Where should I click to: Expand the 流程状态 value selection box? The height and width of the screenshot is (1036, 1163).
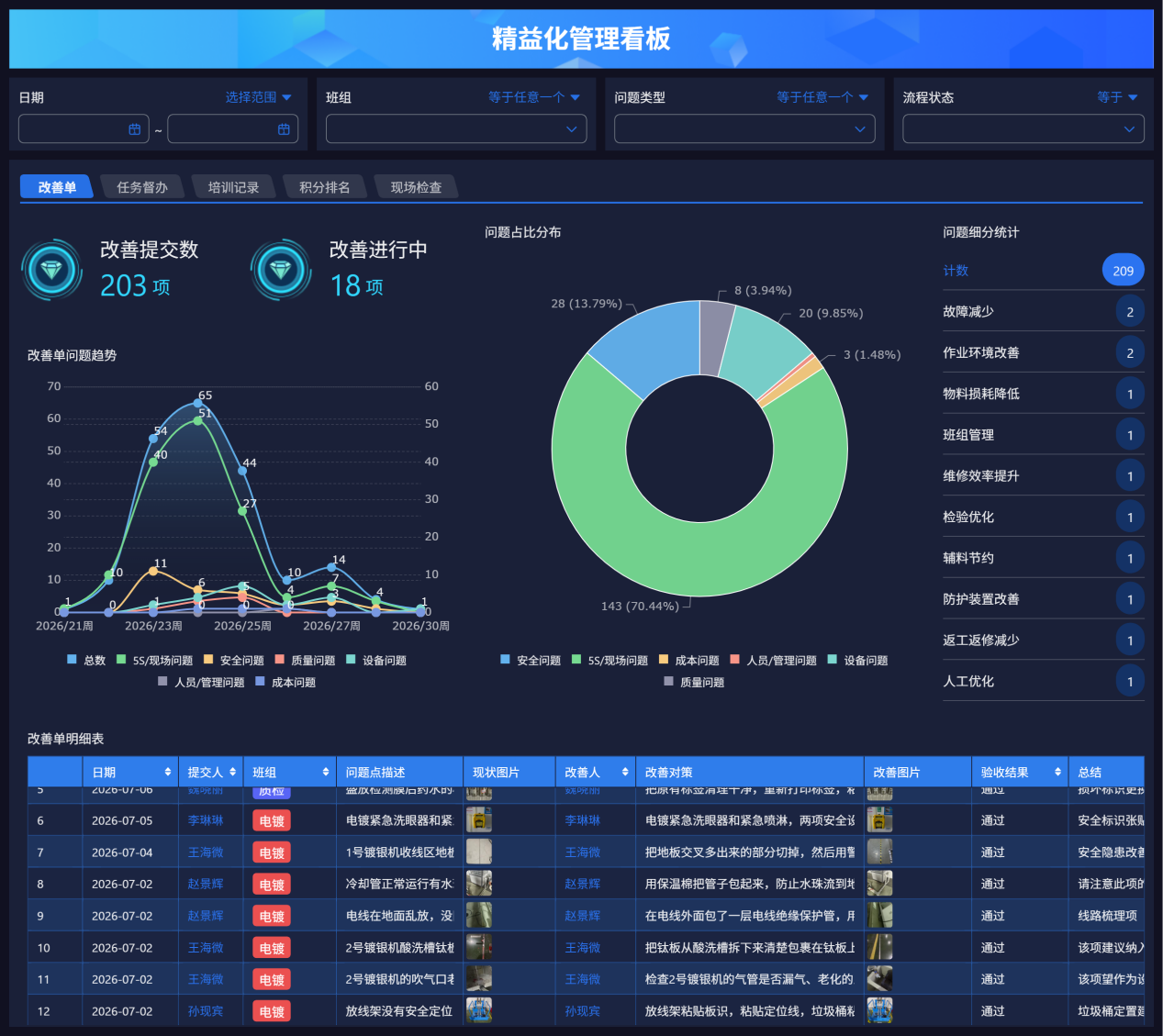pyautogui.click(x=1023, y=129)
